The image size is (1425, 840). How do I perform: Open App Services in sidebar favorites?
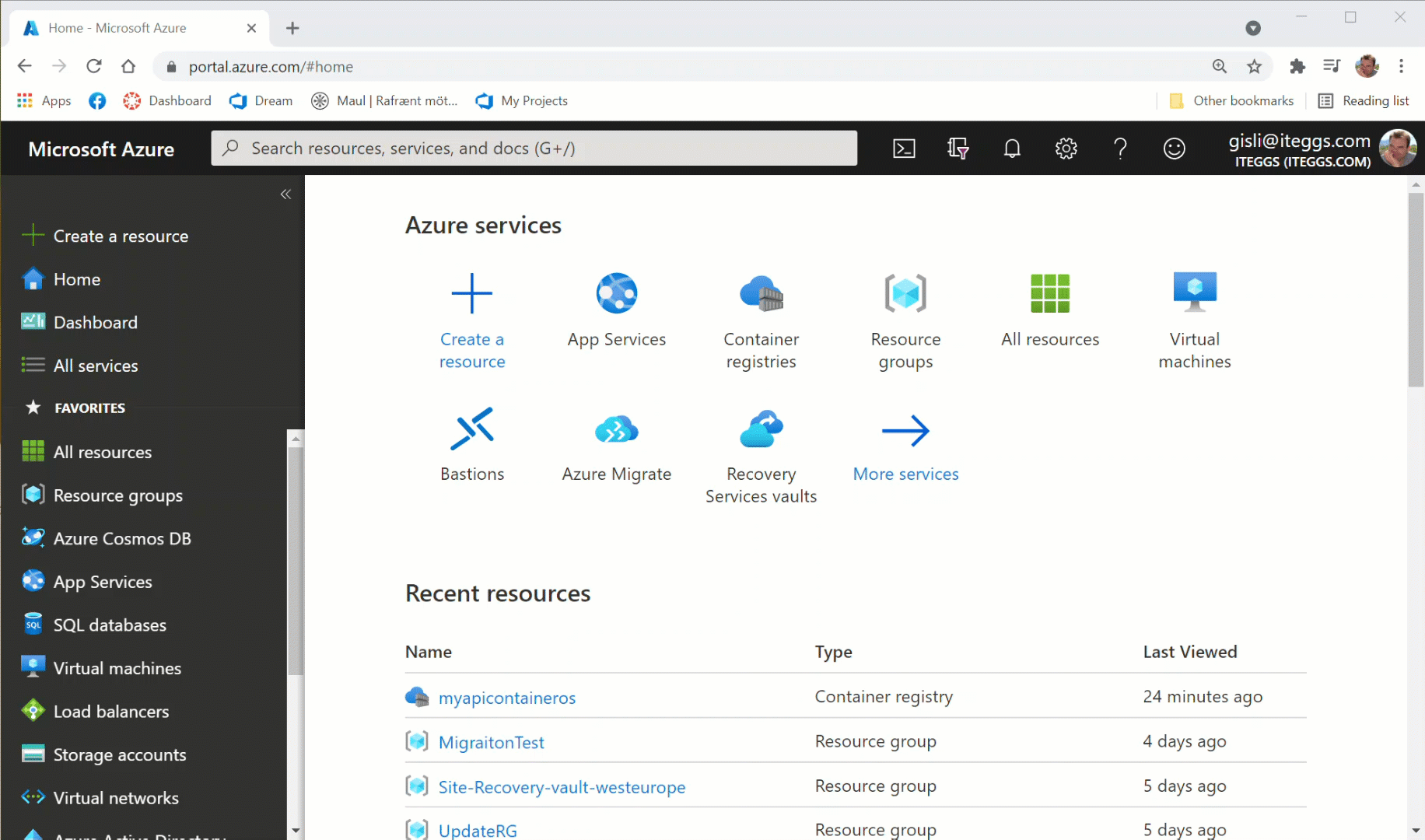click(x=87, y=582)
